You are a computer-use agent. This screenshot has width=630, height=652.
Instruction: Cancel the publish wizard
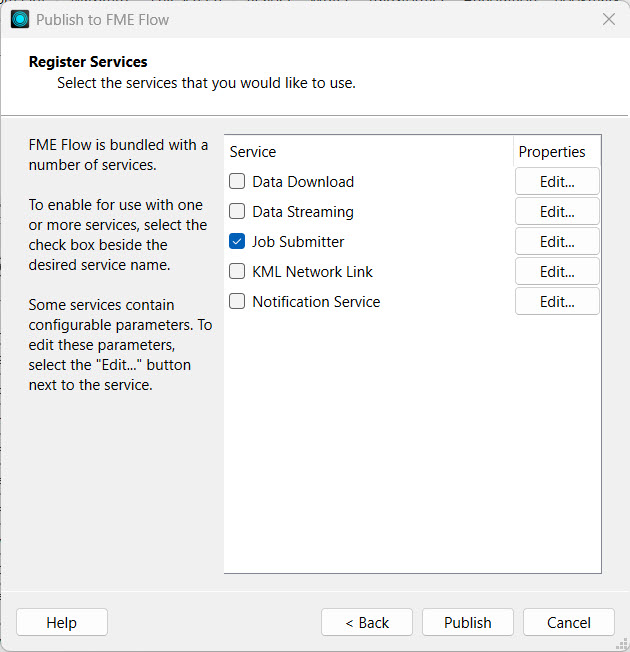568,623
